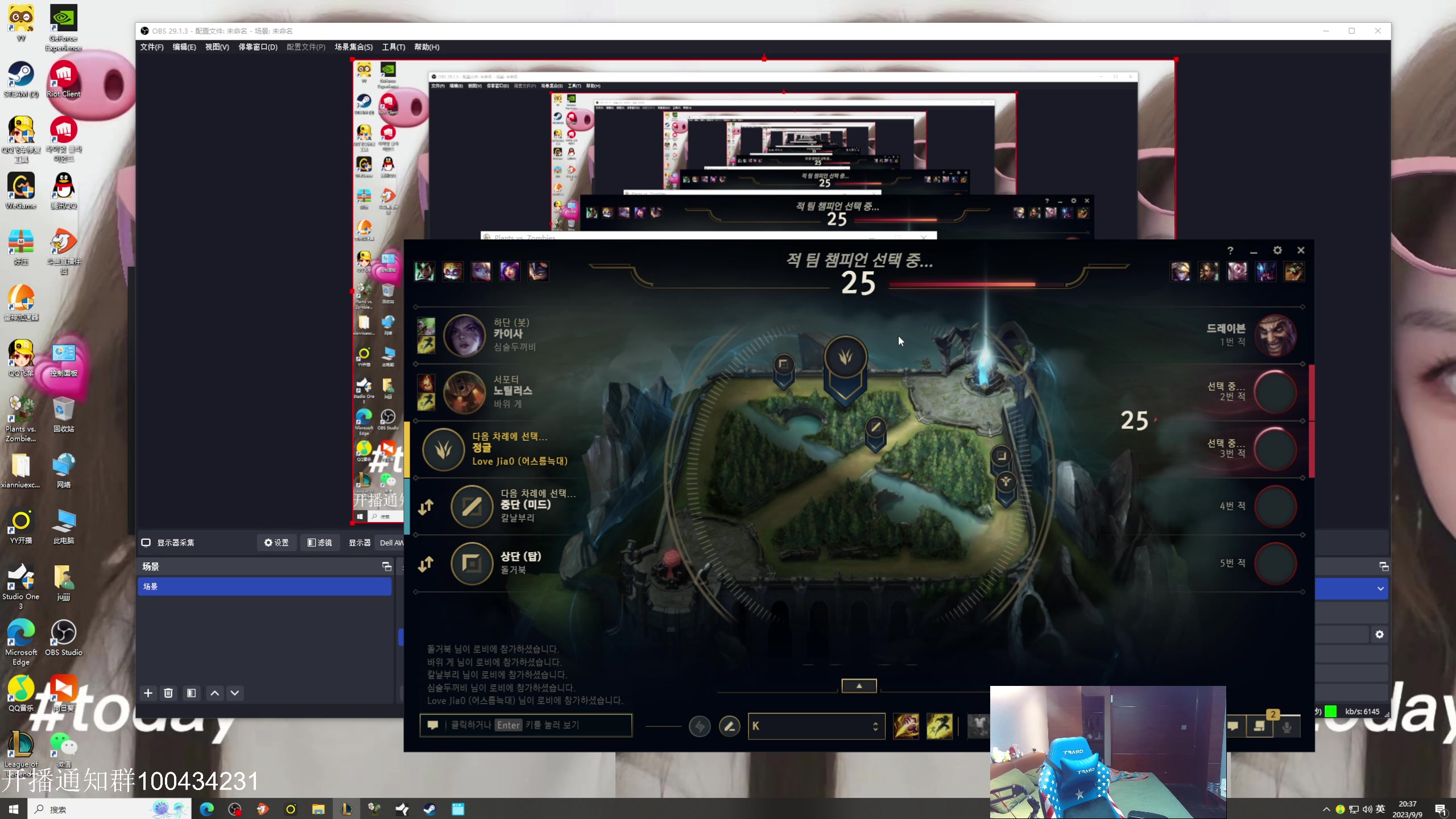The width and height of the screenshot is (1456, 819).
Task: Pop out the right OBS dock panel
Action: (1384, 566)
